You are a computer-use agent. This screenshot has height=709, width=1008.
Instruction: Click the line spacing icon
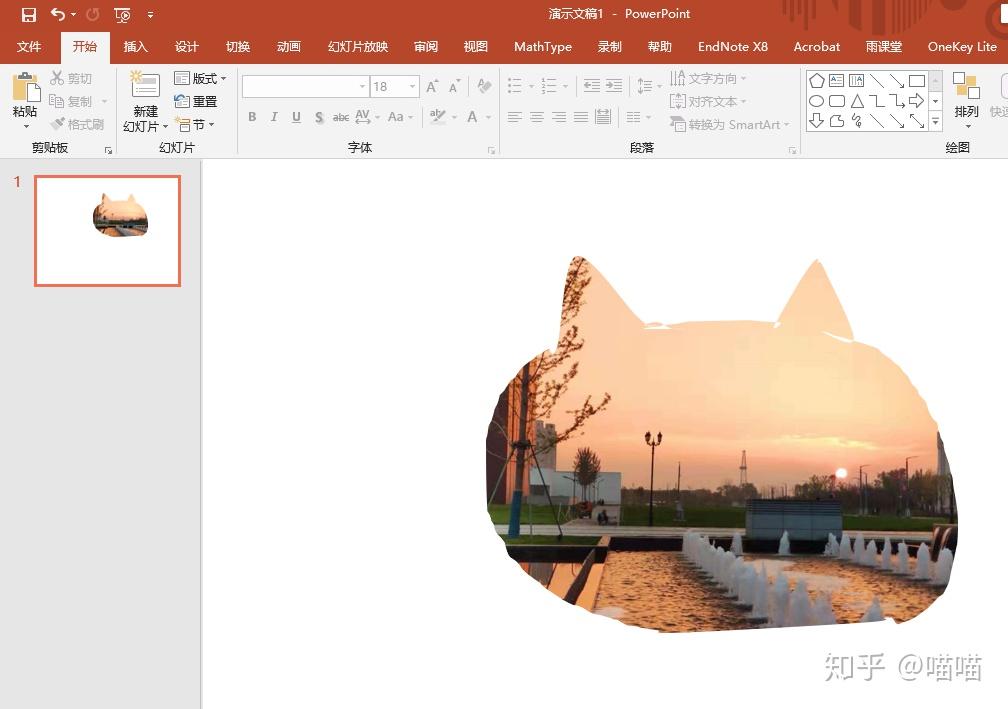point(644,85)
